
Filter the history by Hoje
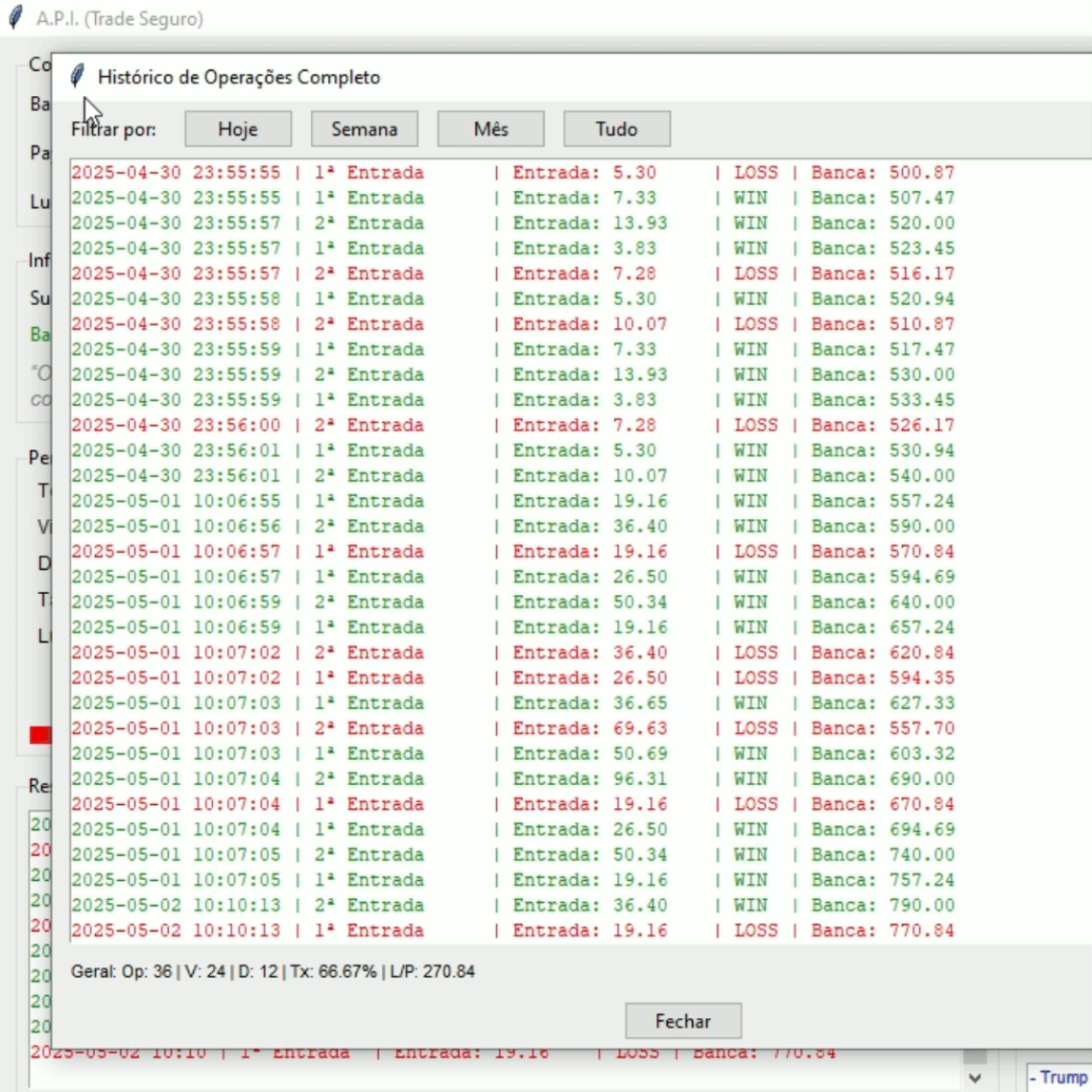[238, 129]
